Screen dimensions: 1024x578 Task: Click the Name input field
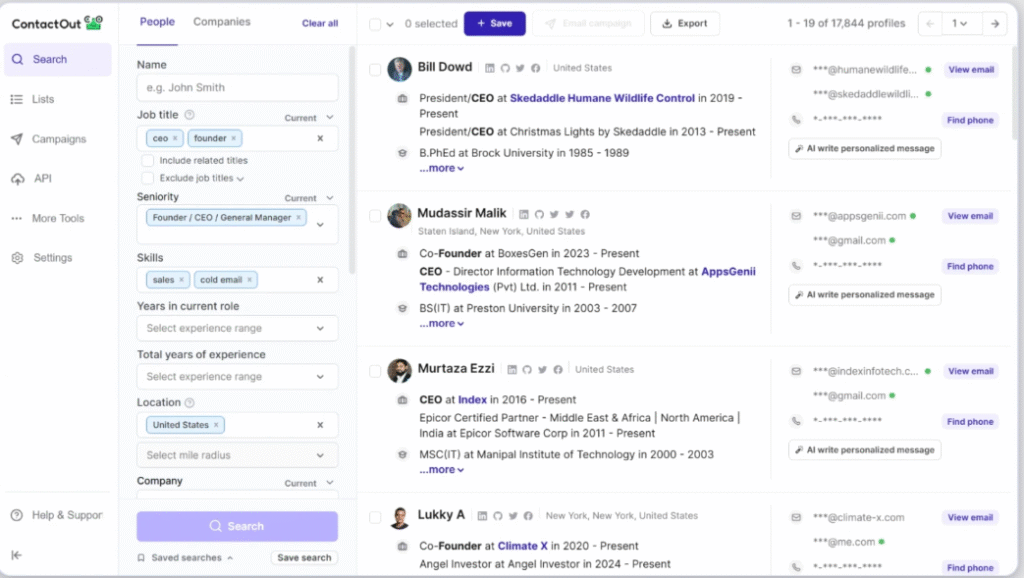pos(237,87)
